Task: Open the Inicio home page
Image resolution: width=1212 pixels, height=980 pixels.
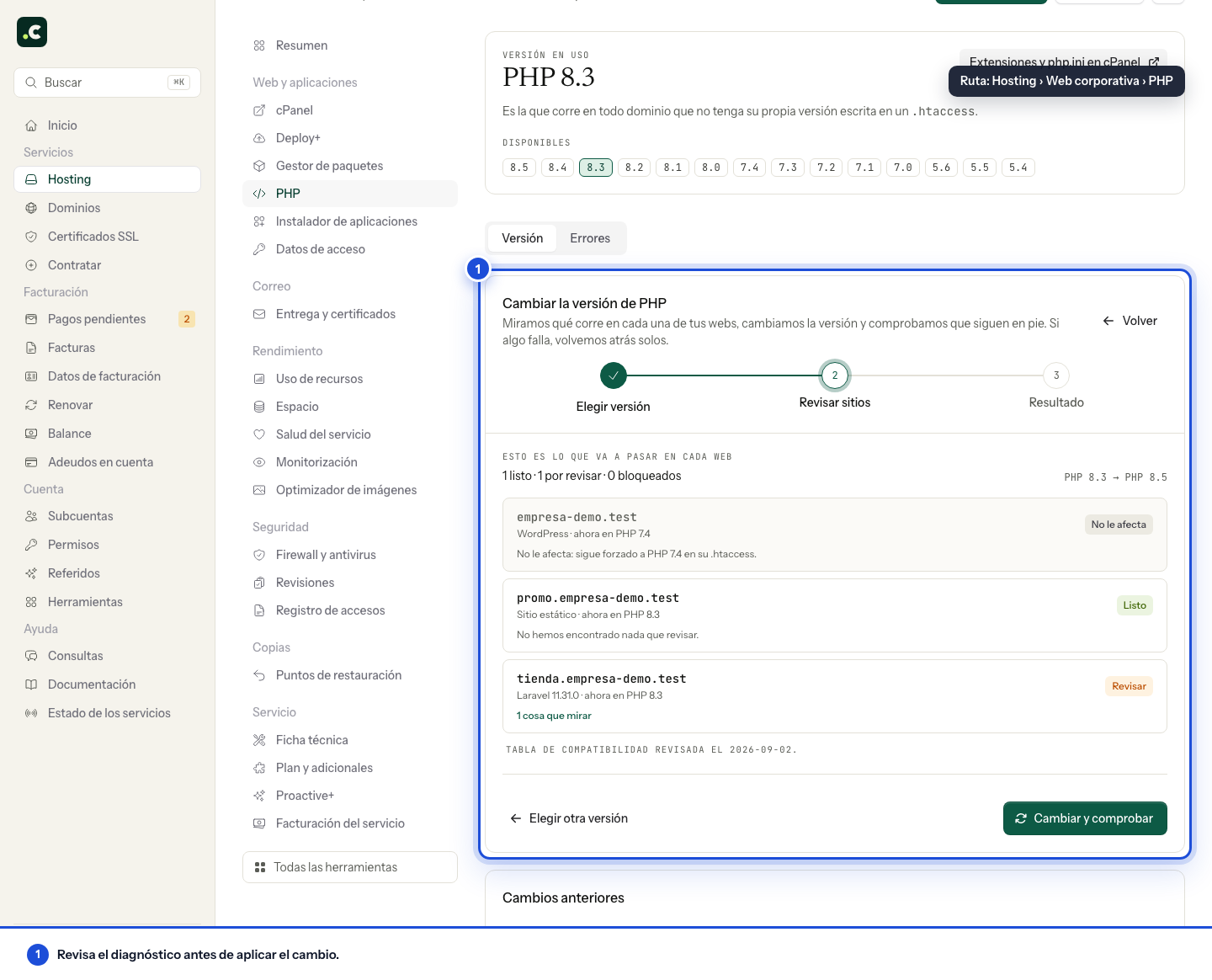Action: [x=107, y=125]
